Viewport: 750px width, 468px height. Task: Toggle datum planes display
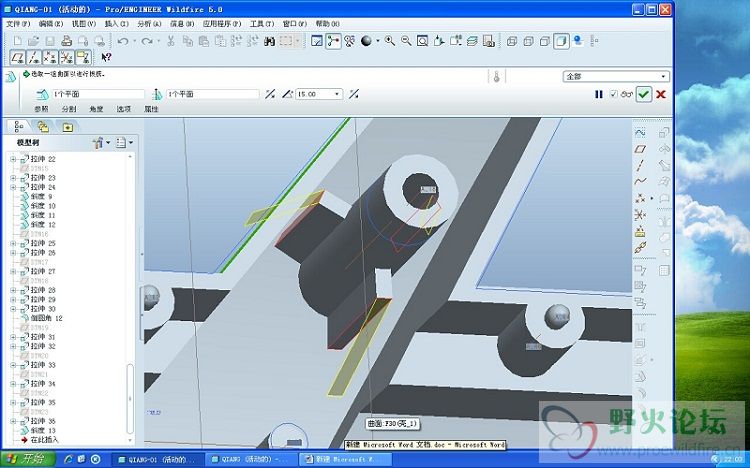(18, 58)
